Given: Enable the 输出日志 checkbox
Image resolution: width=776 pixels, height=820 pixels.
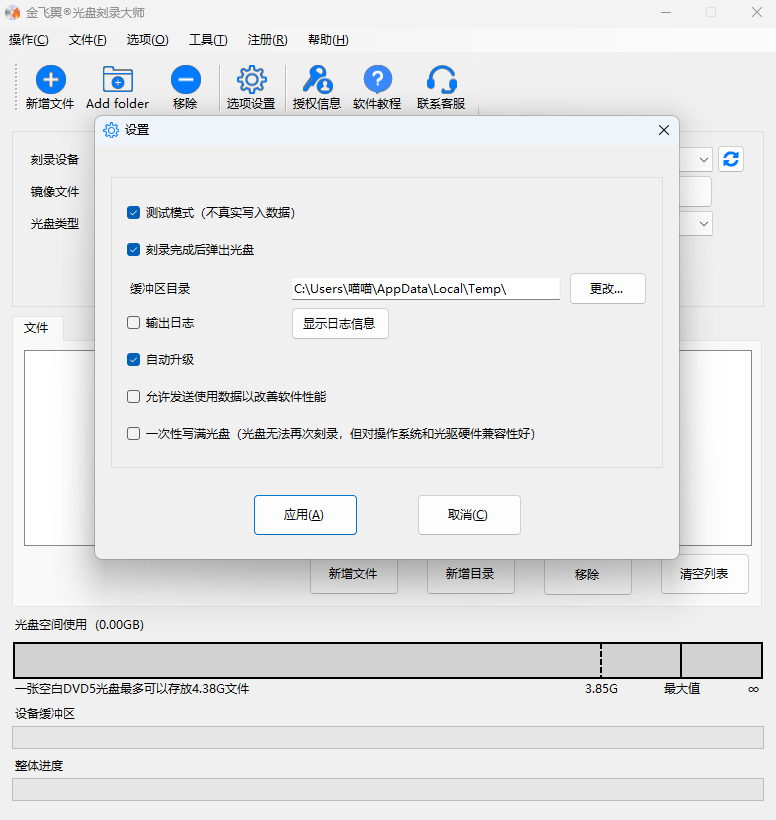Looking at the screenshot, I should (133, 323).
